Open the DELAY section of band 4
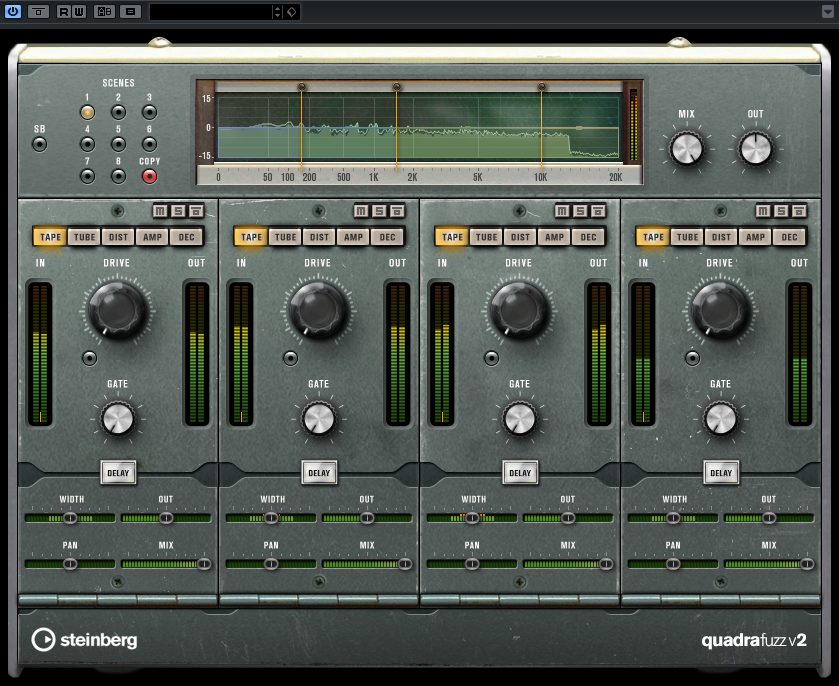The height and width of the screenshot is (686, 839). (x=721, y=472)
